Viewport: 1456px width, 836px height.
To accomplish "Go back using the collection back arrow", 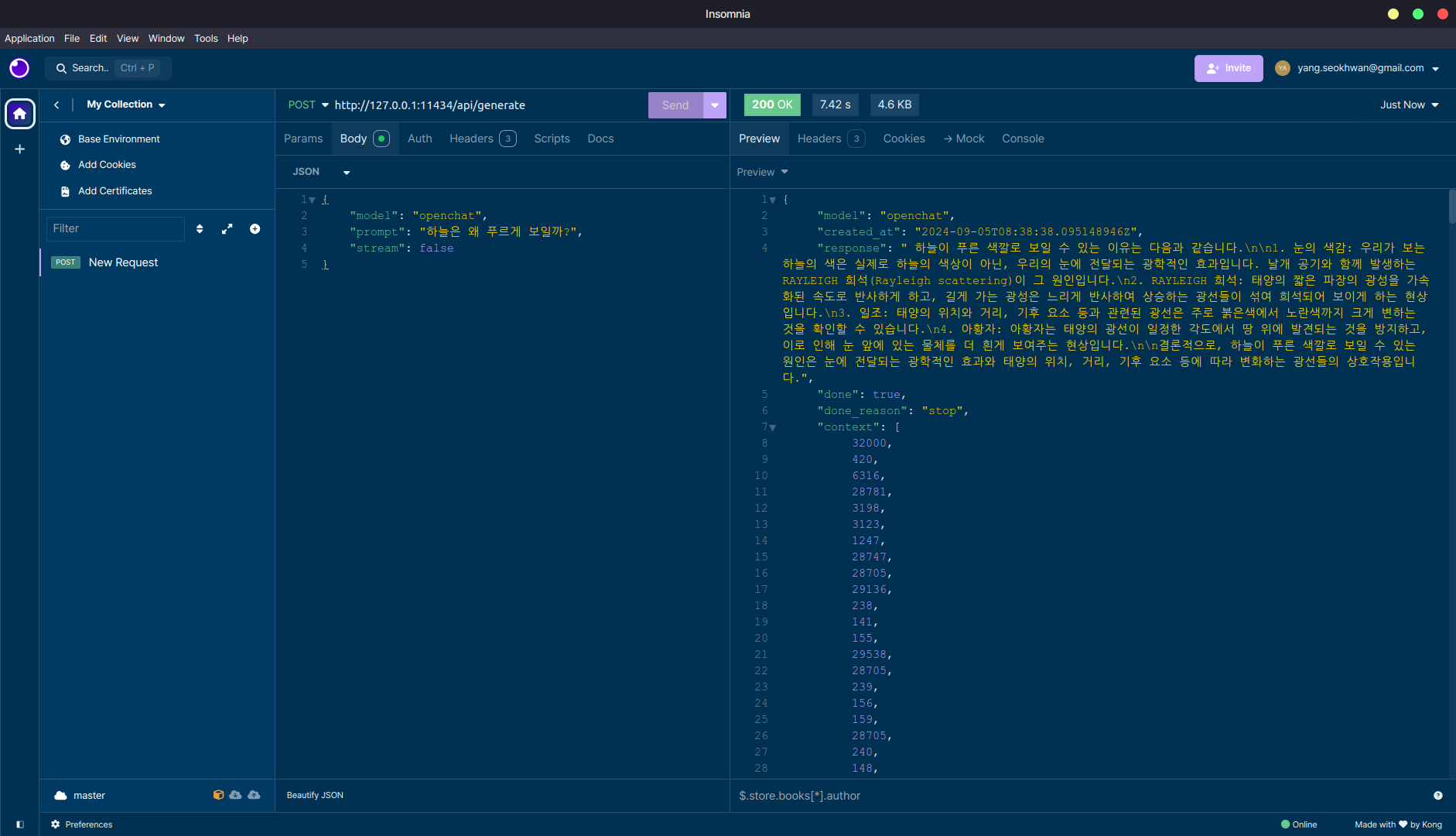I will tap(56, 104).
